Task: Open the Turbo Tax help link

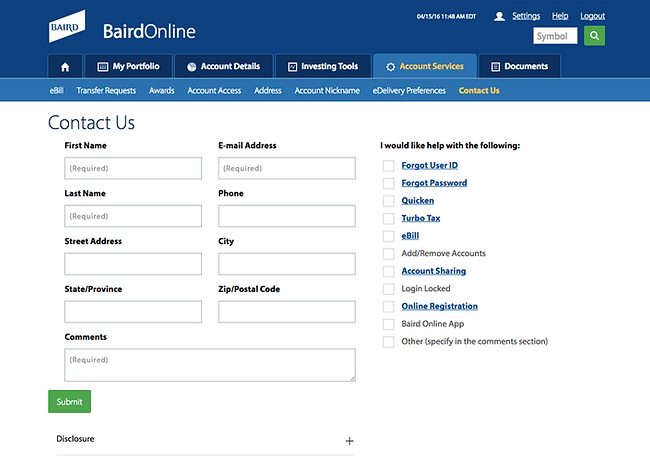Action: (421, 218)
